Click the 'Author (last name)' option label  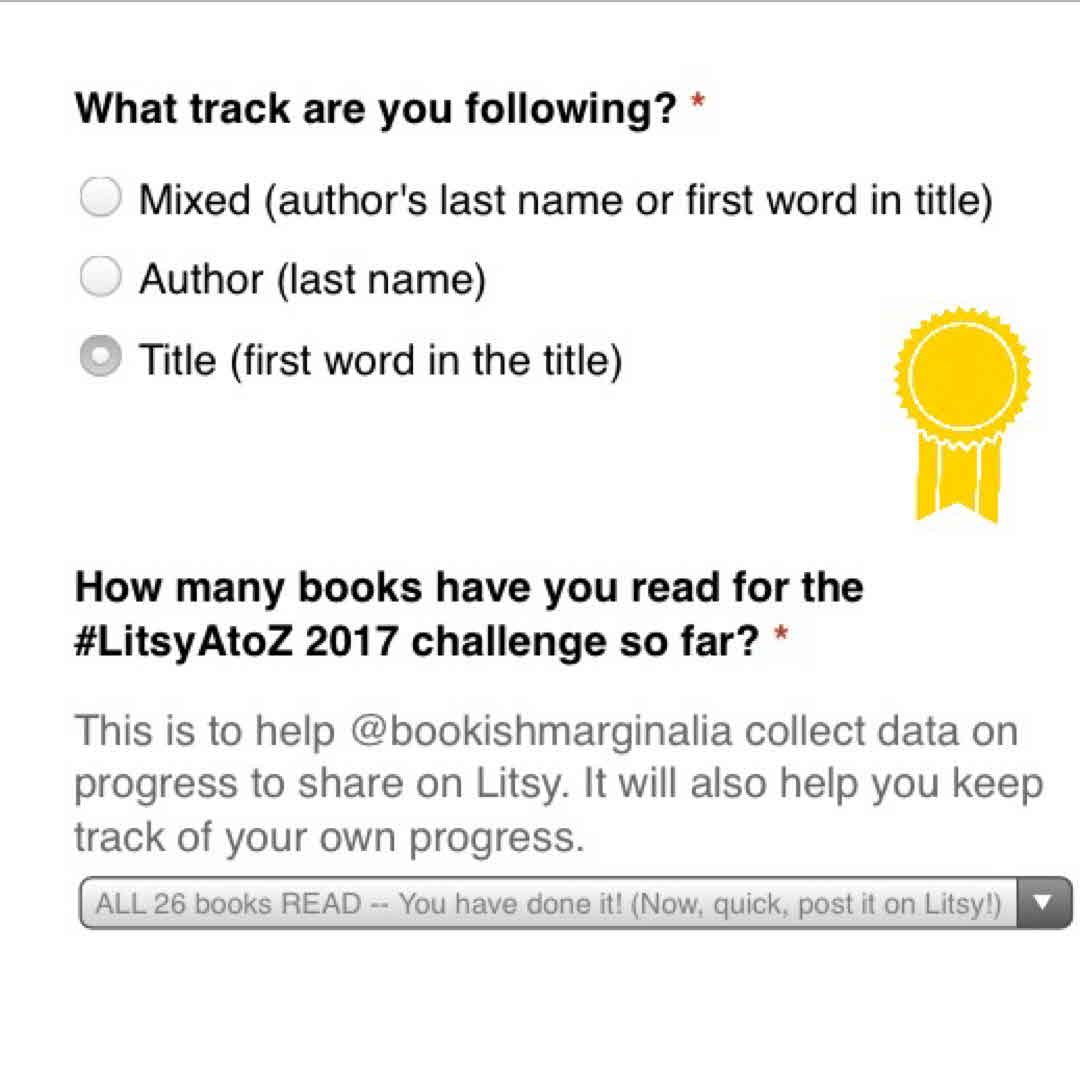tap(312, 280)
